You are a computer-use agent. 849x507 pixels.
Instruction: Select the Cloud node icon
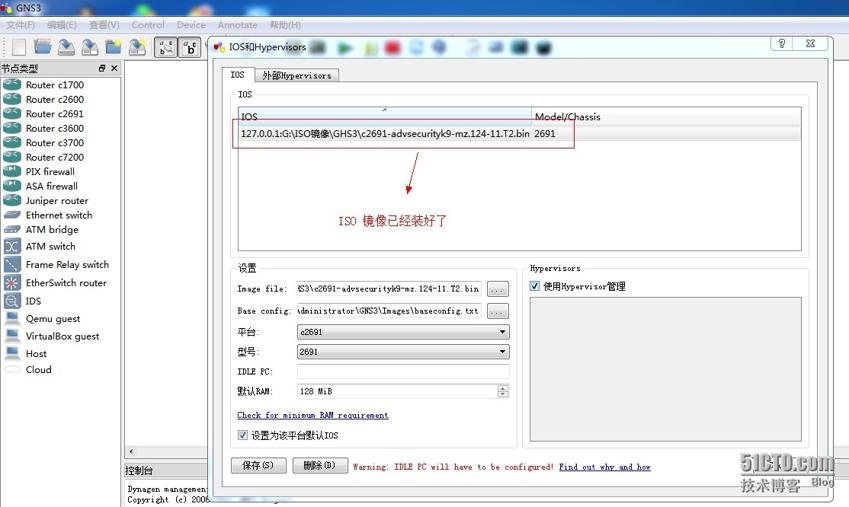pos(12,369)
